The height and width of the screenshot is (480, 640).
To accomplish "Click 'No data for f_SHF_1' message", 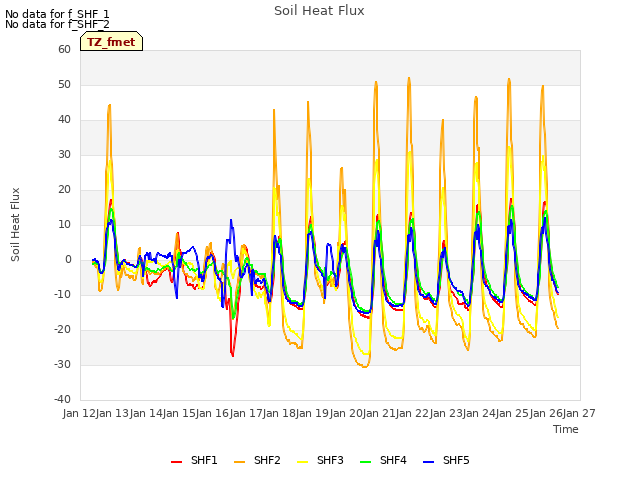I will (57, 14).
